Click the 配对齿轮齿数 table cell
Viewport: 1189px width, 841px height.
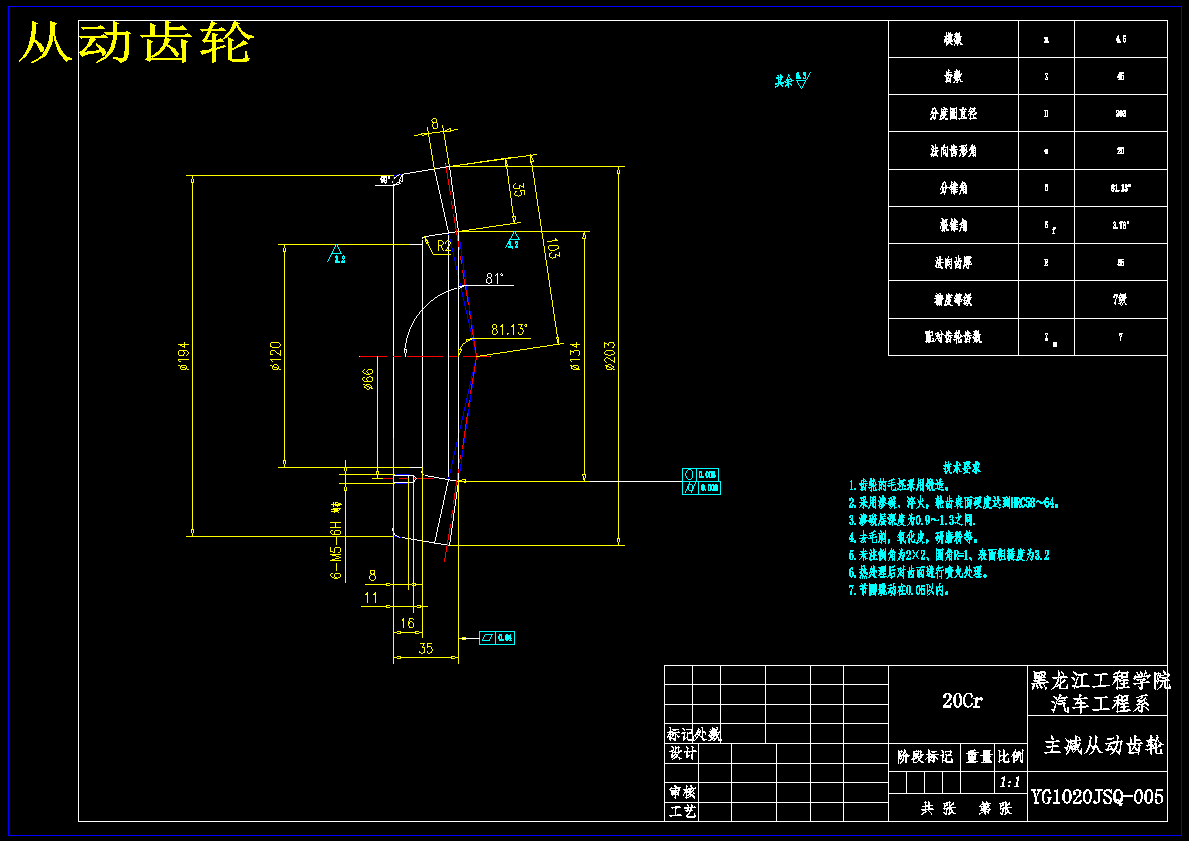pyautogui.click(x=953, y=337)
